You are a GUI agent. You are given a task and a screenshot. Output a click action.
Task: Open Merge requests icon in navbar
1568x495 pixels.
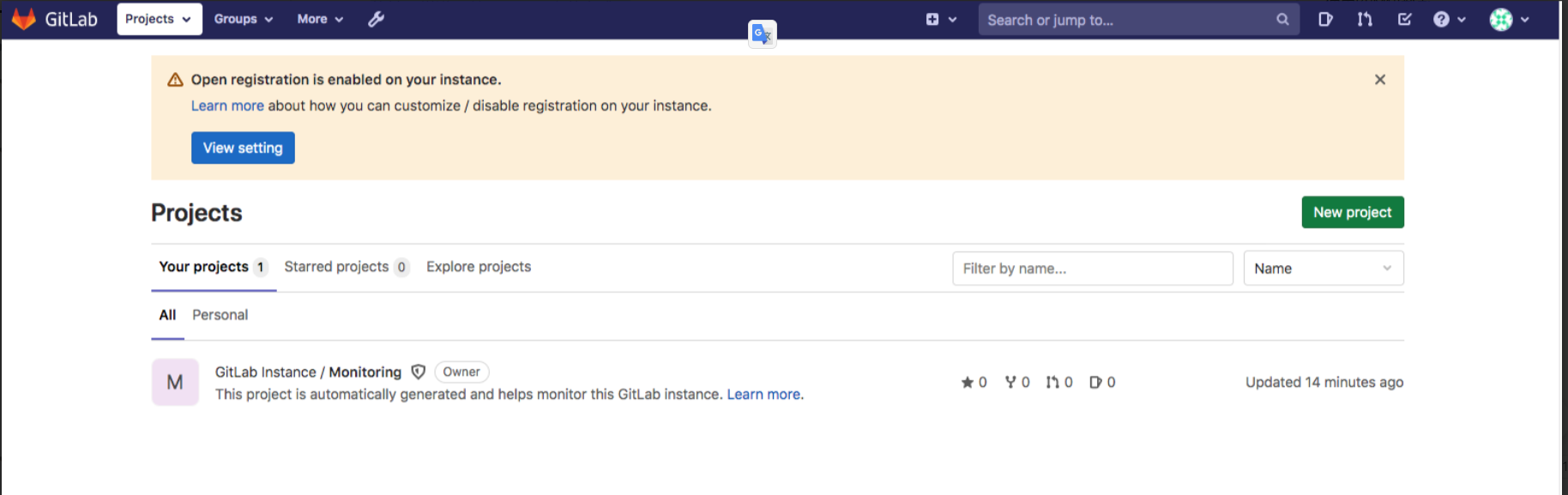coord(1365,19)
